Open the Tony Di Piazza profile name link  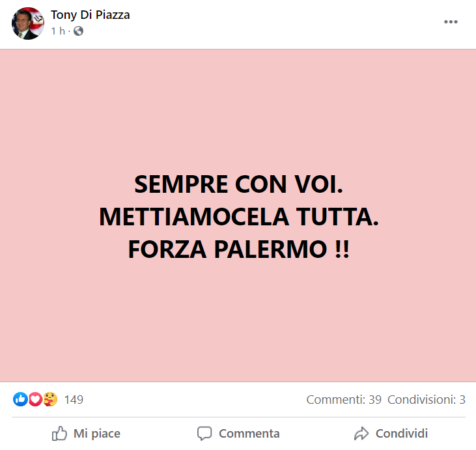tap(90, 15)
